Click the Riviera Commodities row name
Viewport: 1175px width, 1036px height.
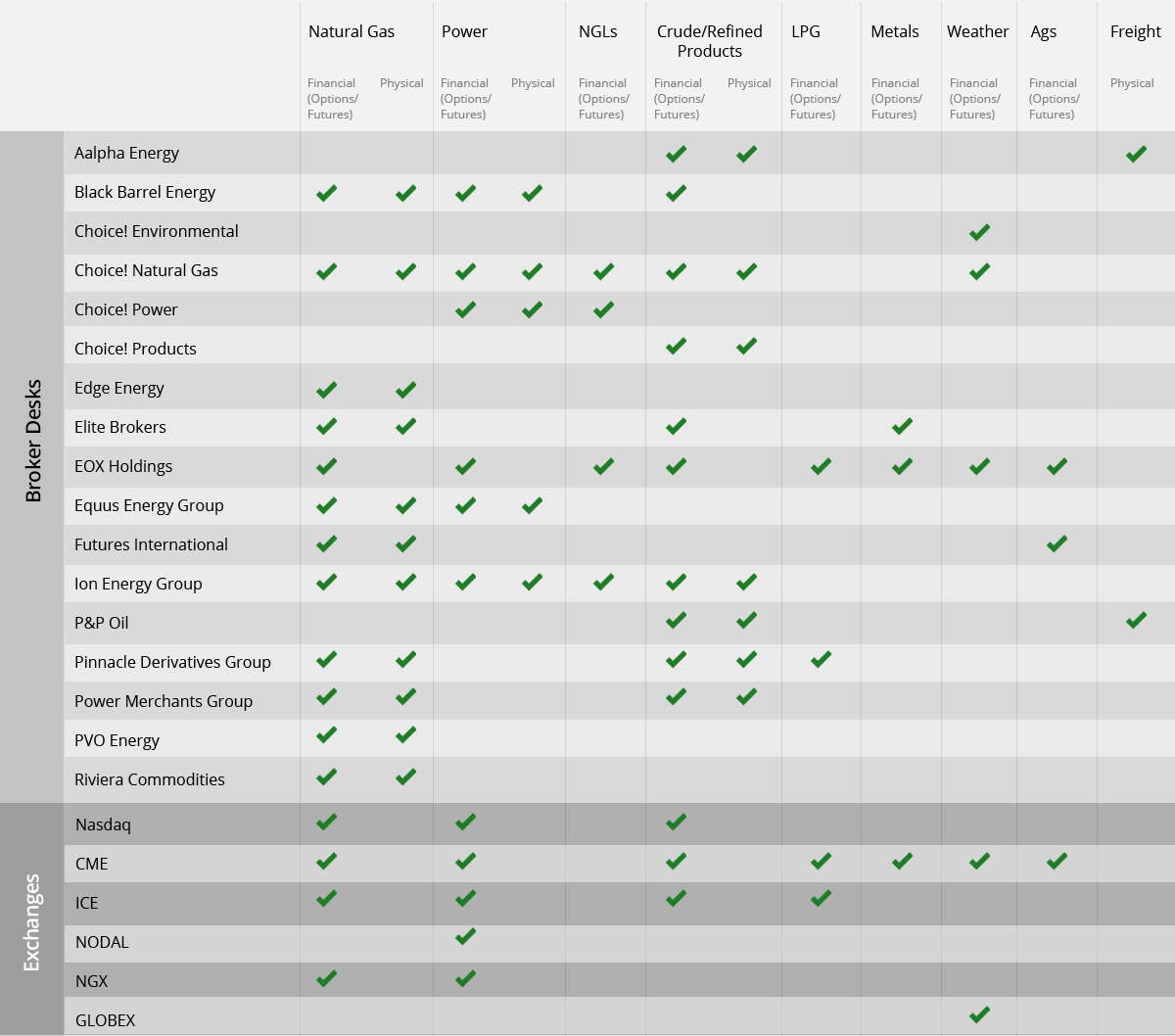(150, 779)
